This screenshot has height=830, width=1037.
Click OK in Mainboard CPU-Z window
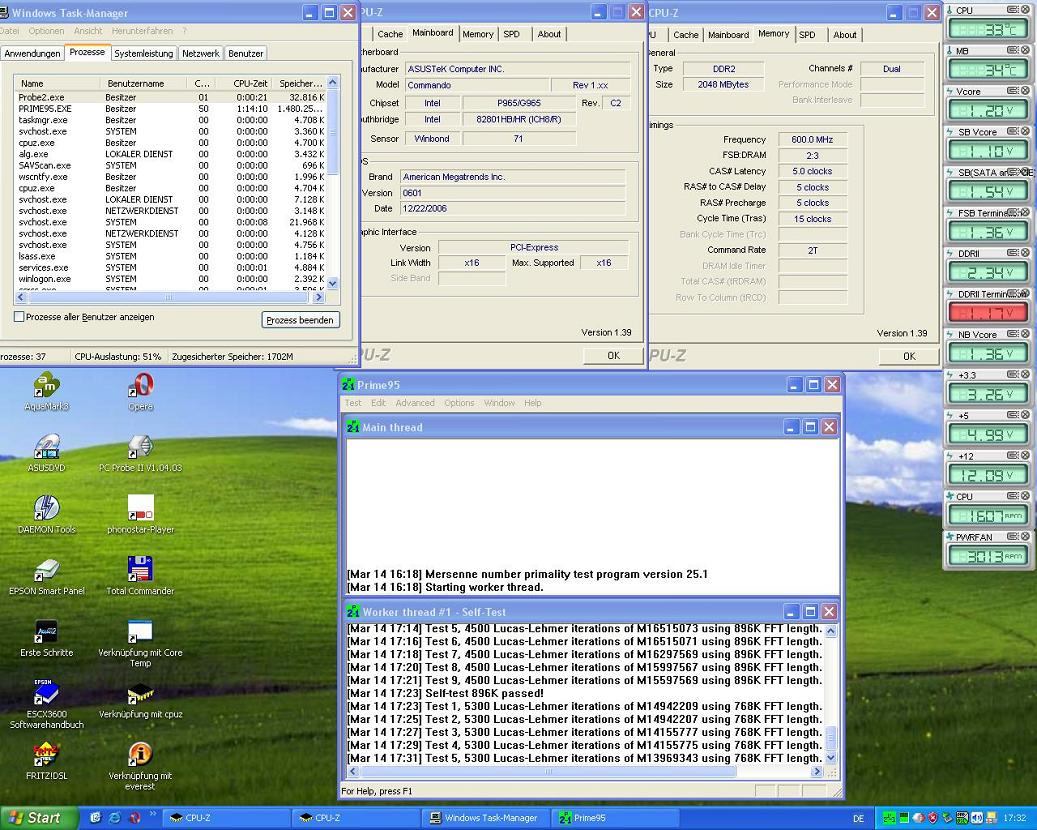pos(613,356)
